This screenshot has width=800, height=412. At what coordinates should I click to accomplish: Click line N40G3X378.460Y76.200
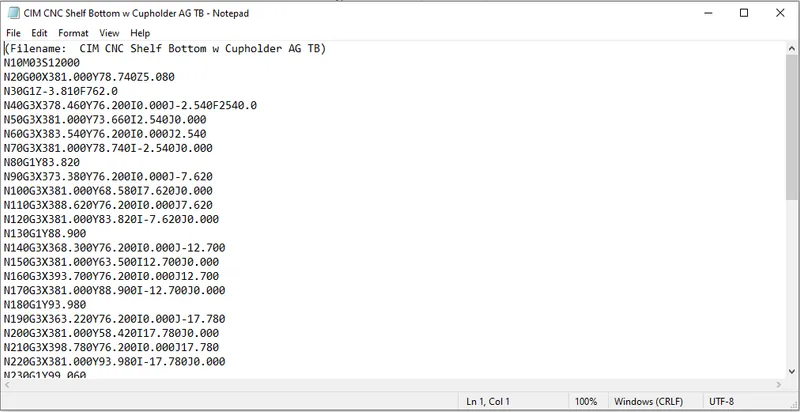click(131, 106)
